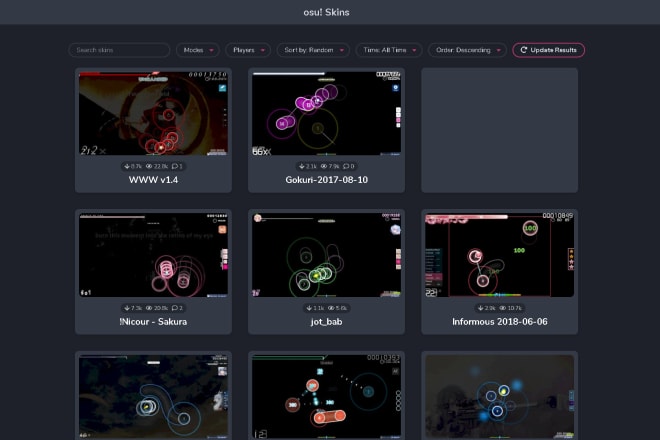
Task: Click the views eye icon under Gokuri-2017-08-10
Action: [x=324, y=166]
